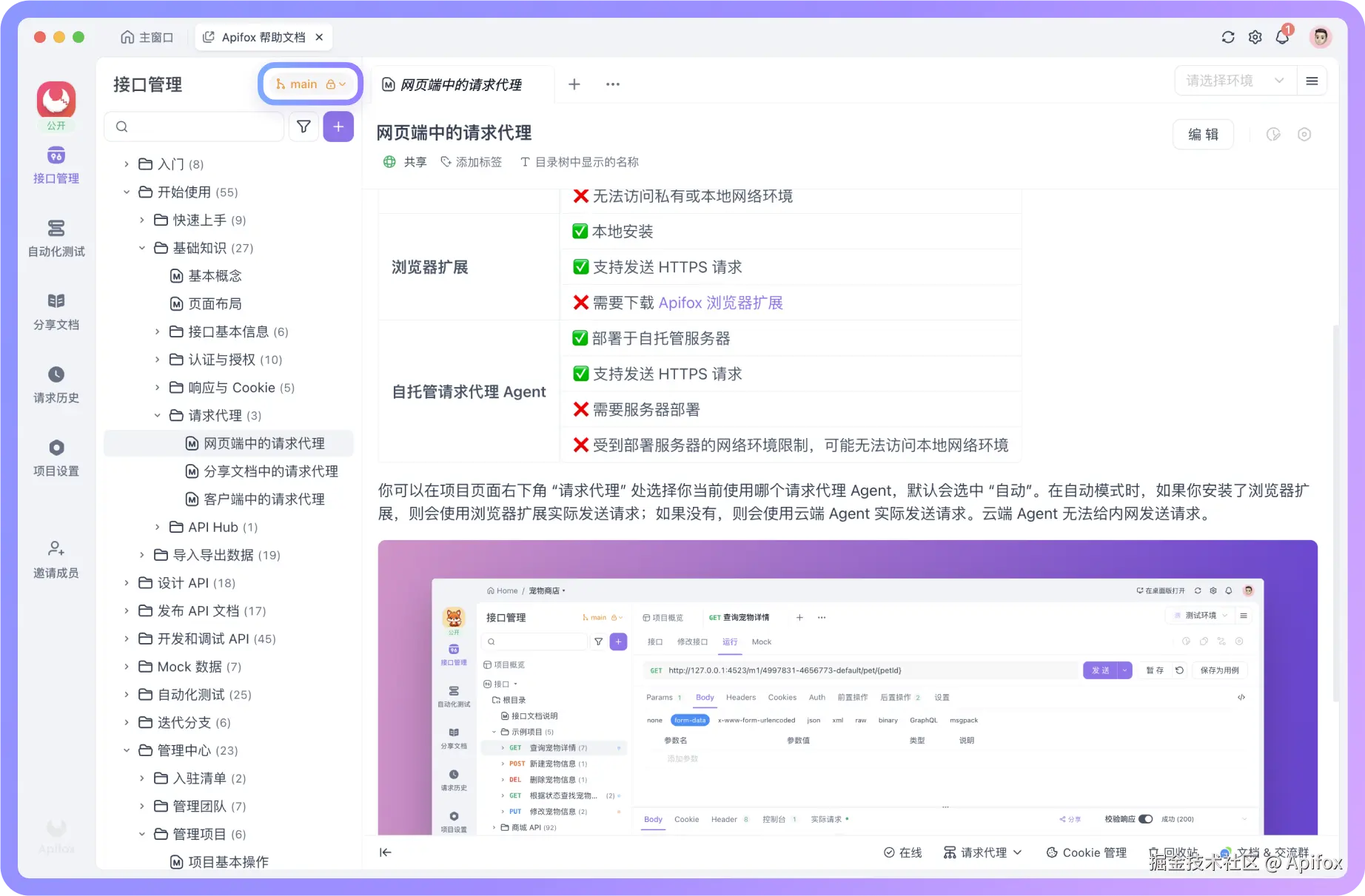The width and height of the screenshot is (1365, 896).
Task: Open Cookie 管理 from the status bar
Action: [1085, 852]
